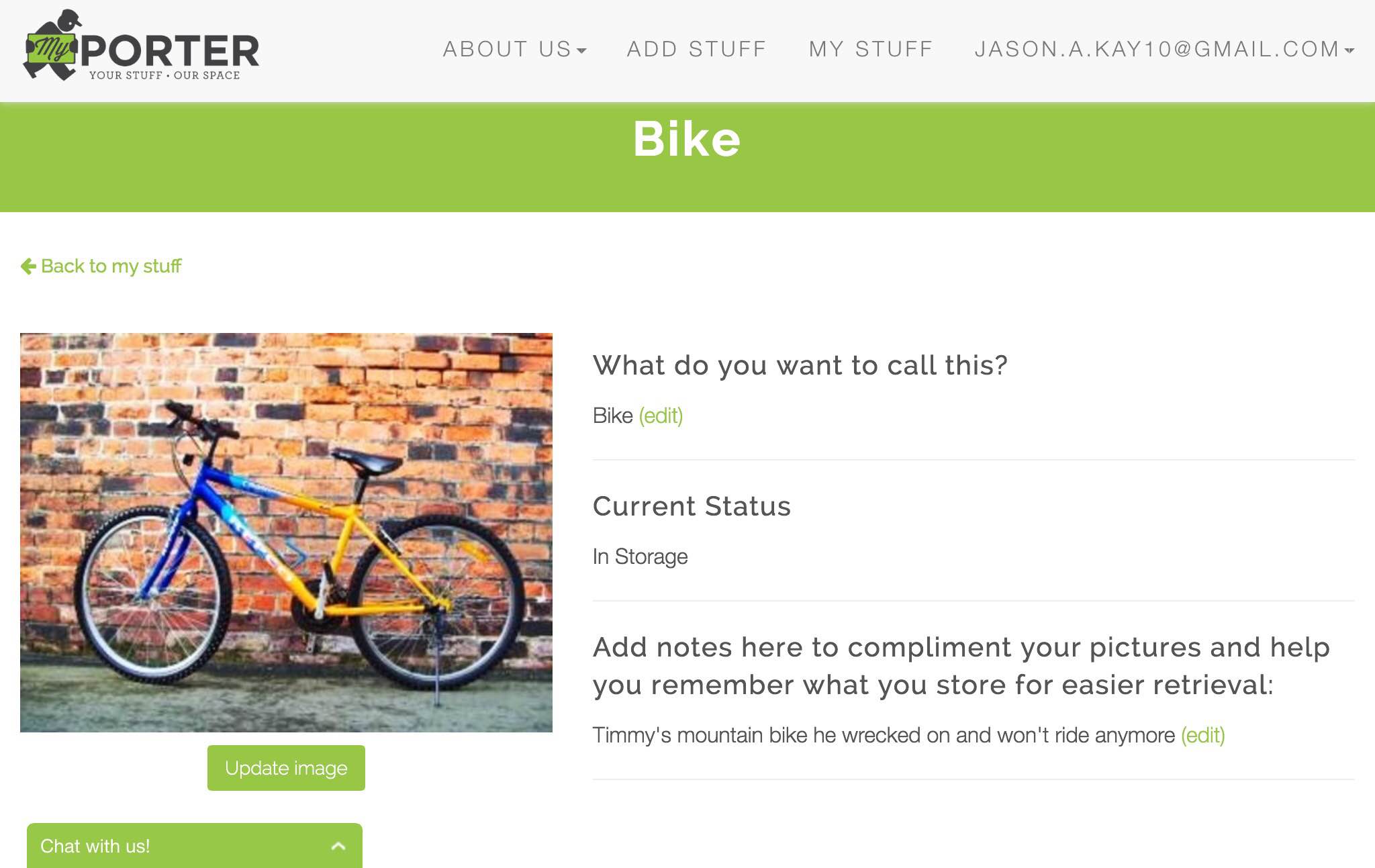Follow the Back to my stuff link
Screen dimensions: 1375x868
[x=111, y=267]
